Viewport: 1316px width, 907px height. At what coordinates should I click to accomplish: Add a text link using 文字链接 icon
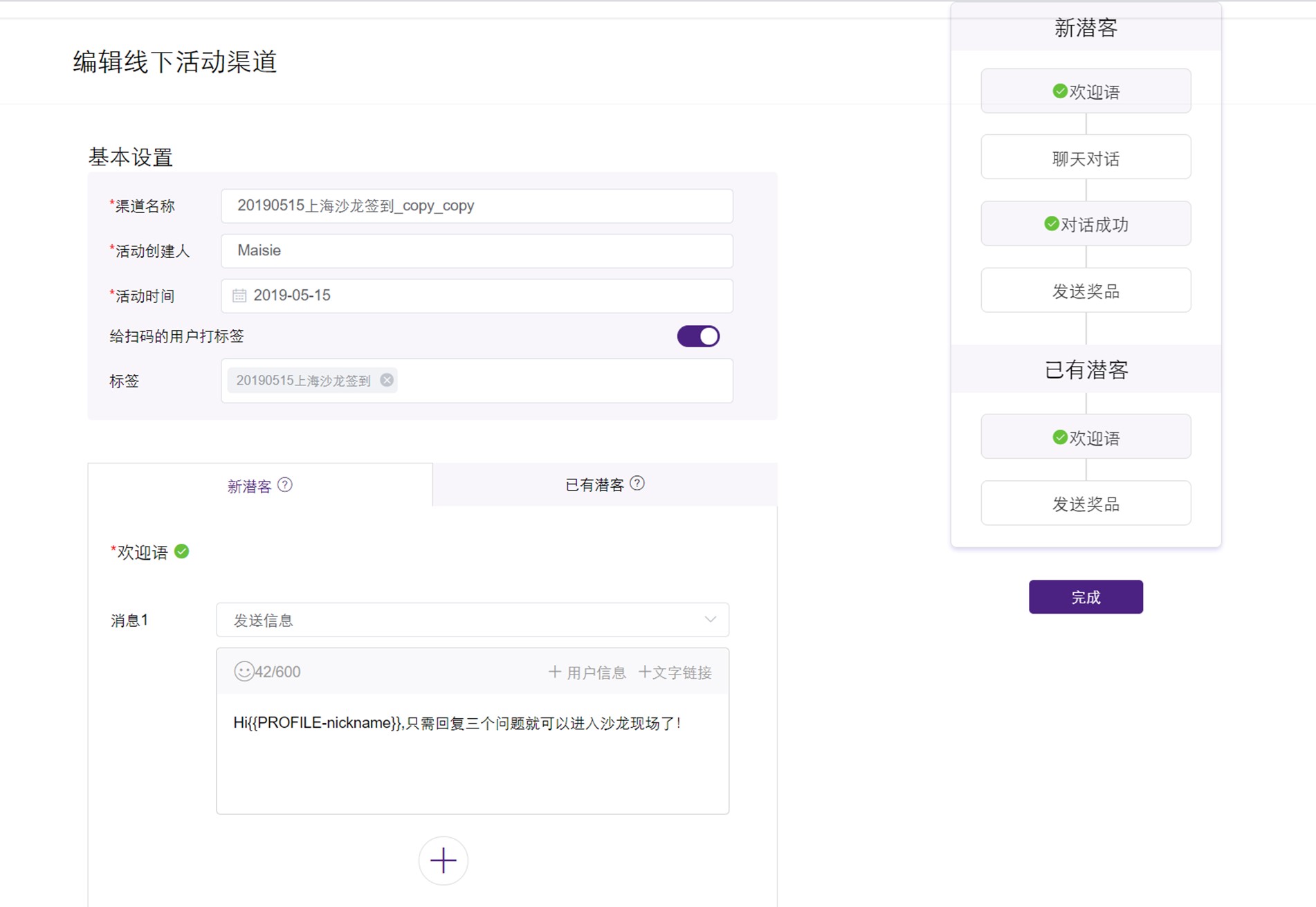click(675, 671)
